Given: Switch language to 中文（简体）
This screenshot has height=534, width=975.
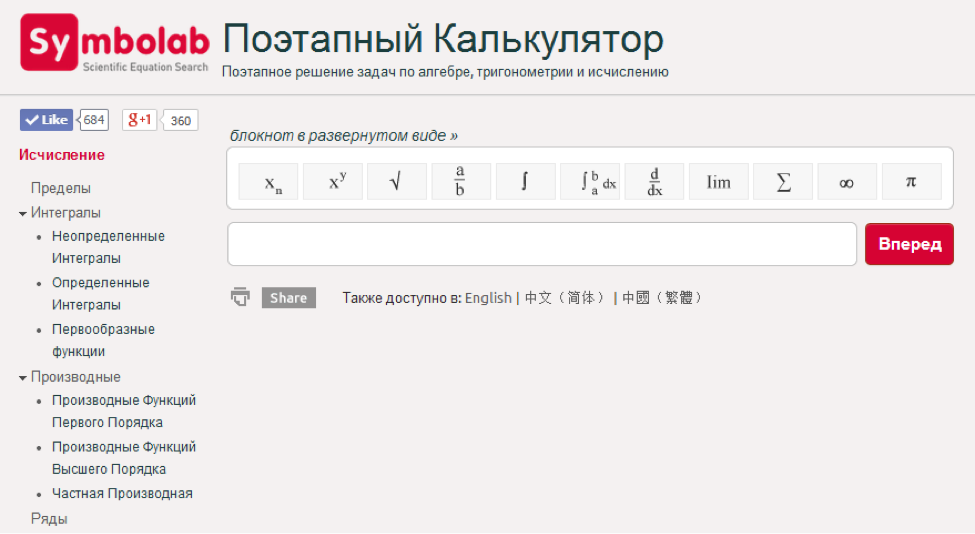Looking at the screenshot, I should click(565, 298).
